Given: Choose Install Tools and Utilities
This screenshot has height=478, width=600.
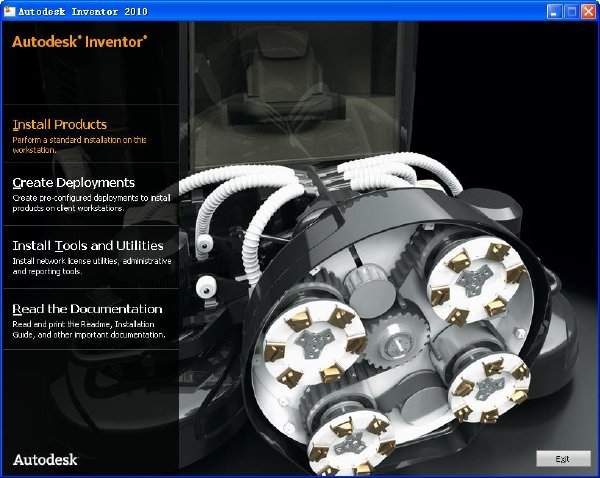Looking at the screenshot, I should [x=88, y=245].
